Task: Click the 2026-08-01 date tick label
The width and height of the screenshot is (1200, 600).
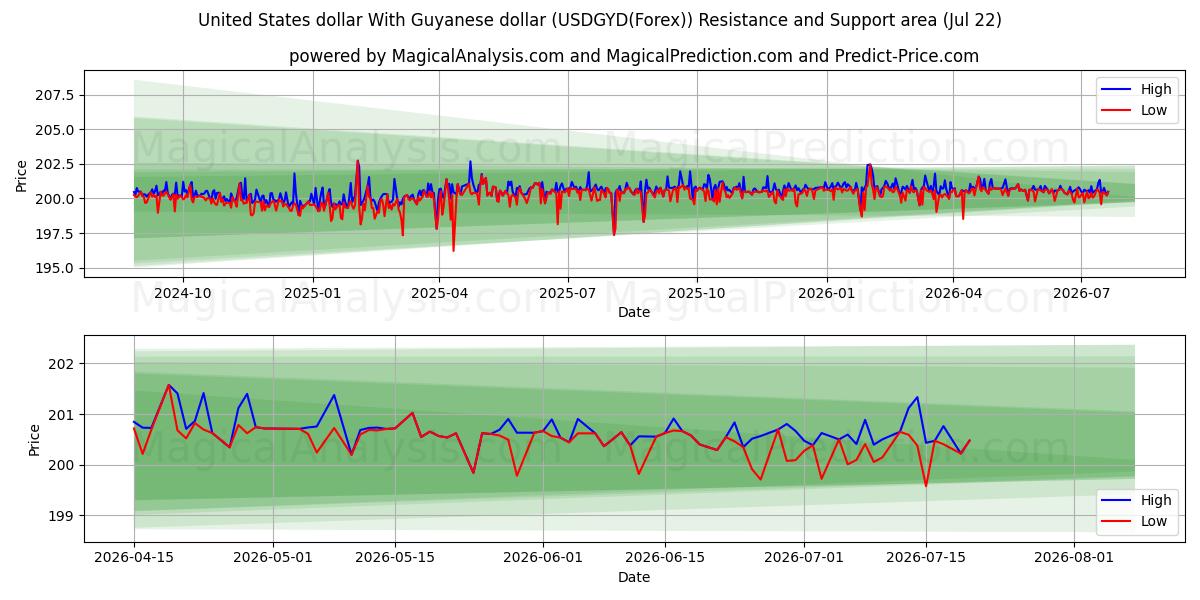Action: (1074, 559)
